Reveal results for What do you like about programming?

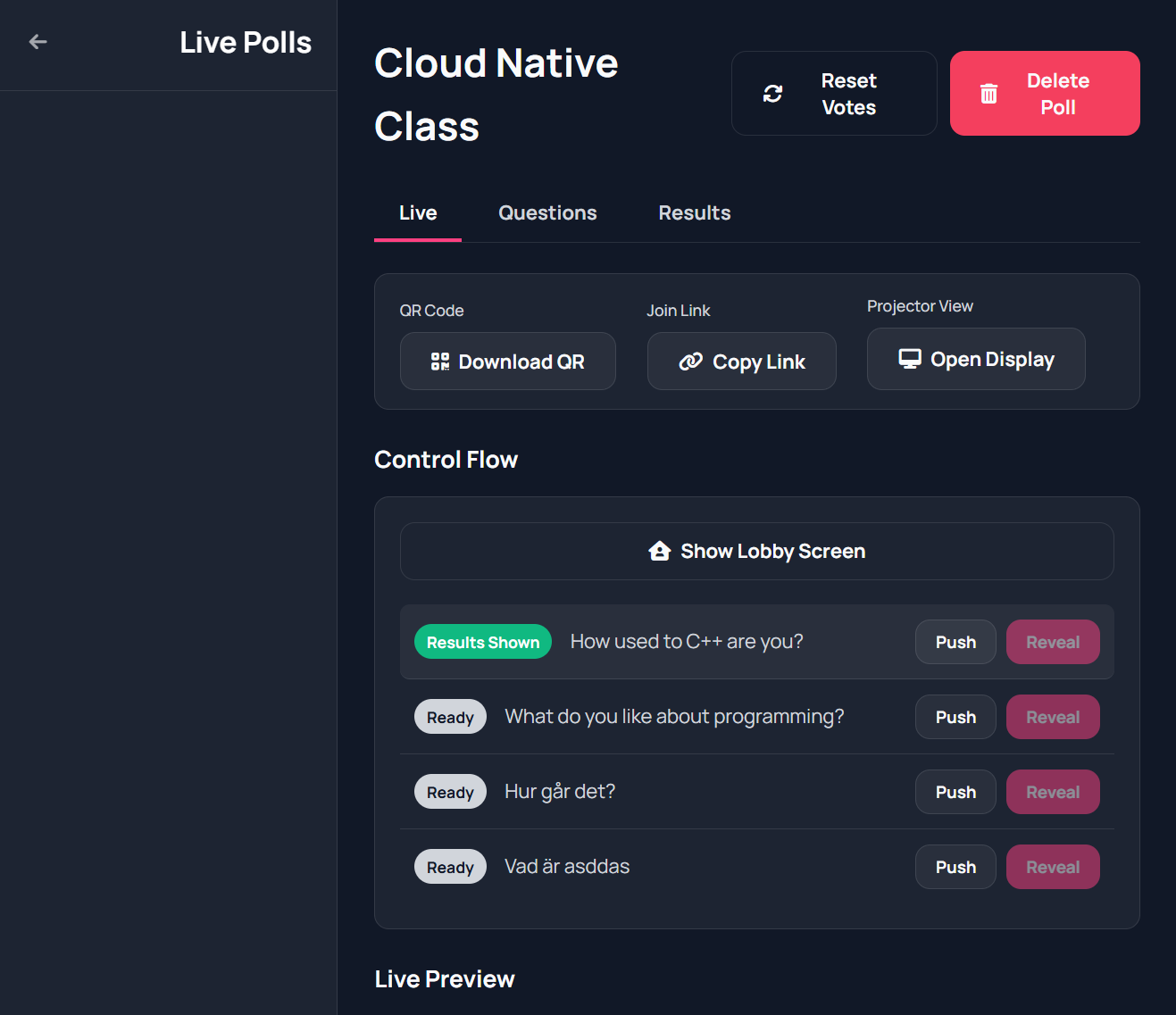[x=1053, y=716]
